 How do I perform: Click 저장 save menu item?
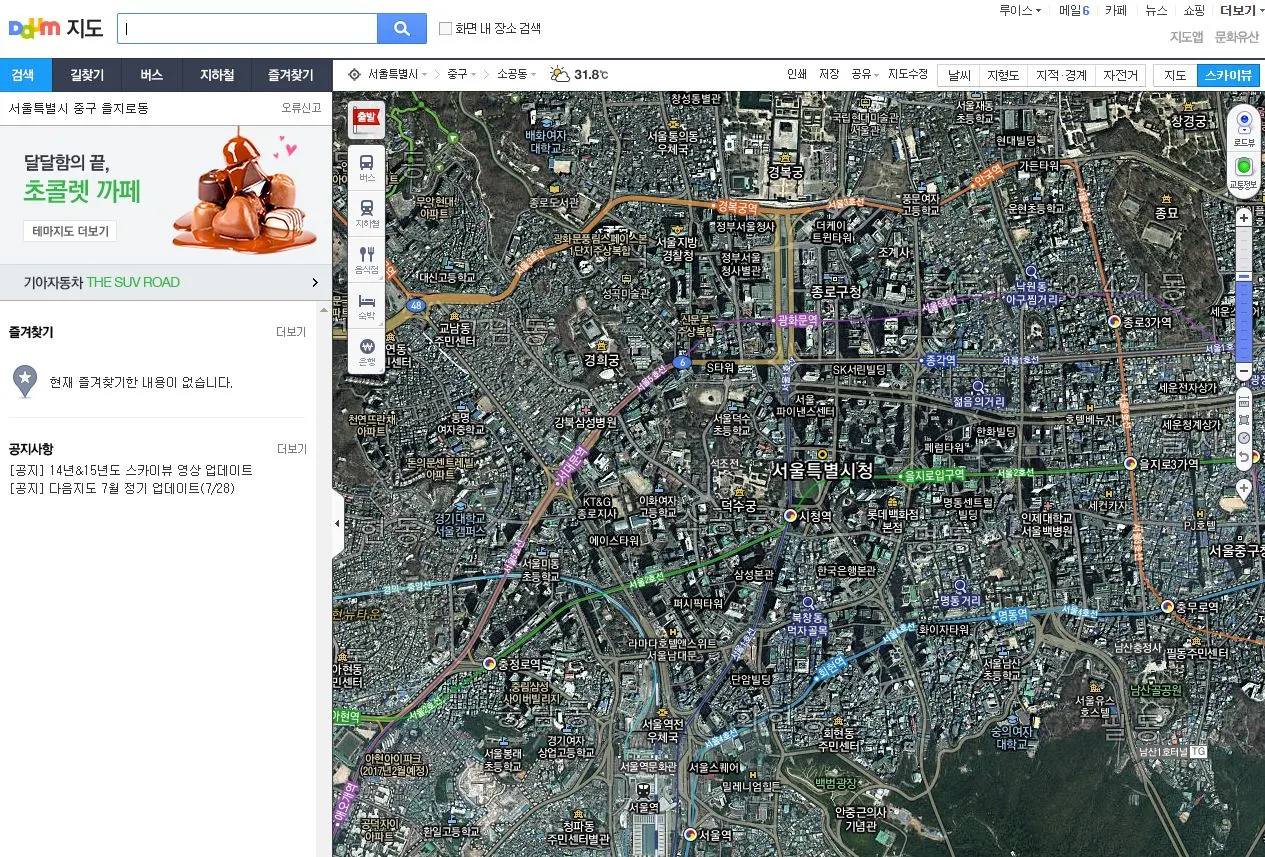[829, 74]
